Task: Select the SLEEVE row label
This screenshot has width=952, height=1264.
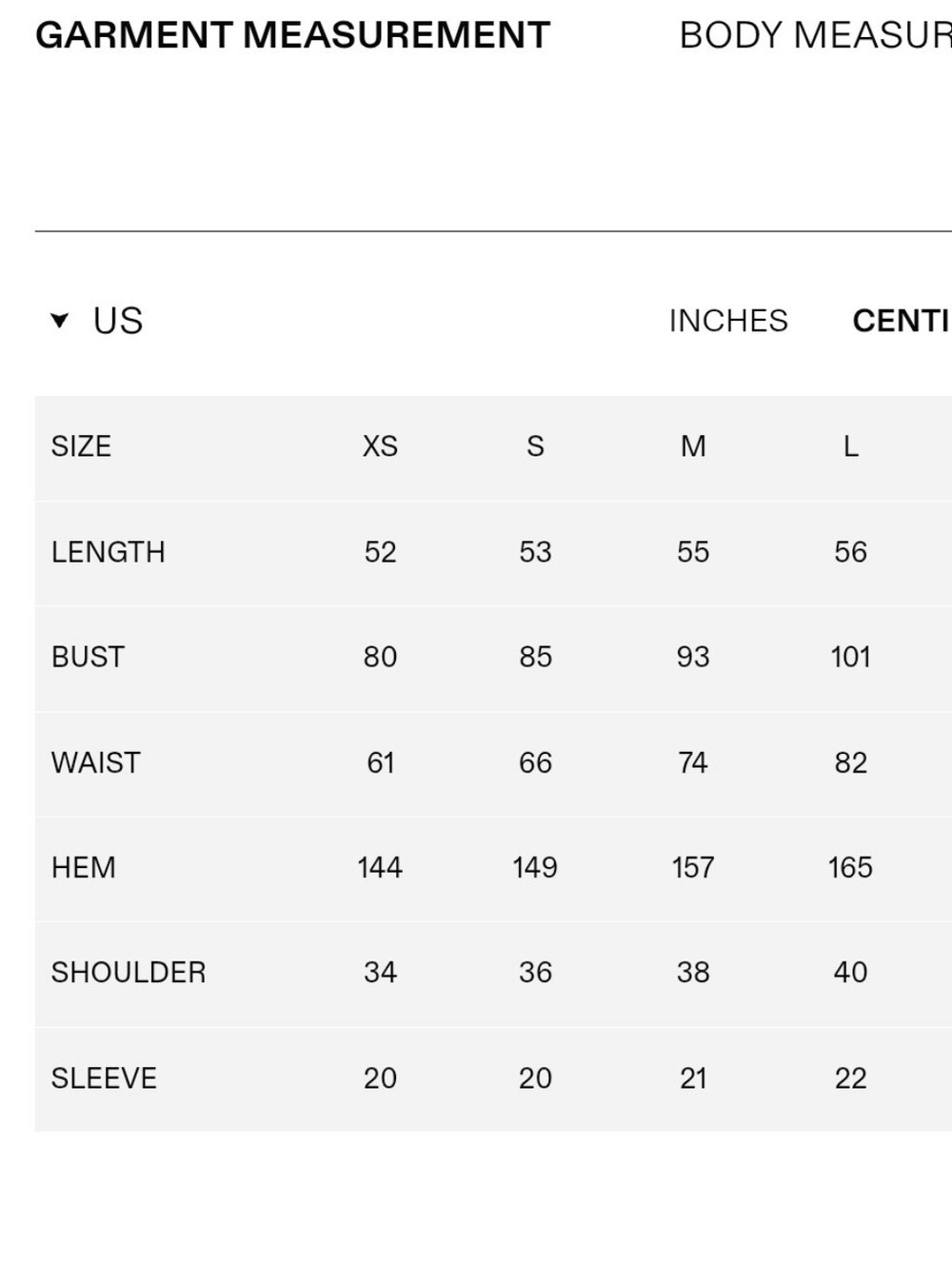Action: pos(104,1077)
